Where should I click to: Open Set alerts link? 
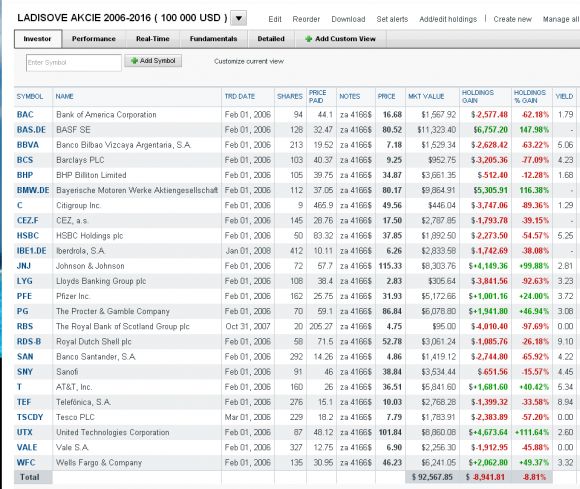(x=392, y=19)
